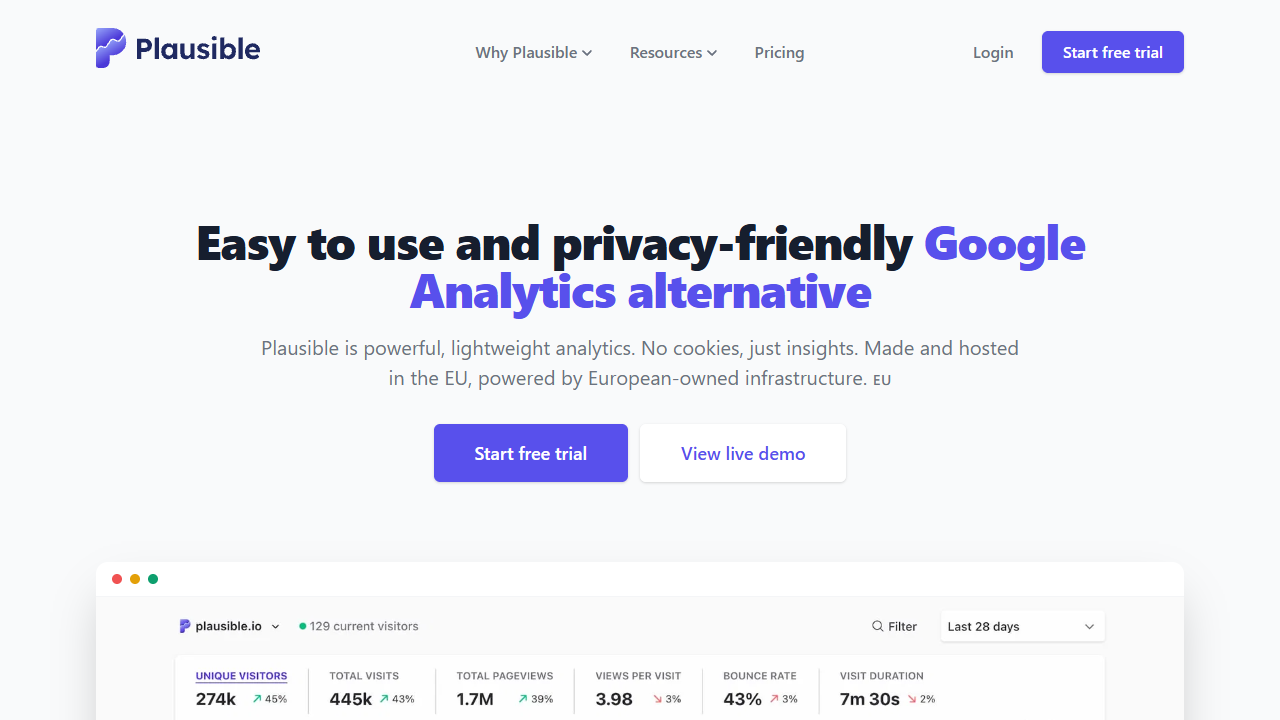
Task: Open the Last 28 days period selector
Action: (x=1022, y=626)
